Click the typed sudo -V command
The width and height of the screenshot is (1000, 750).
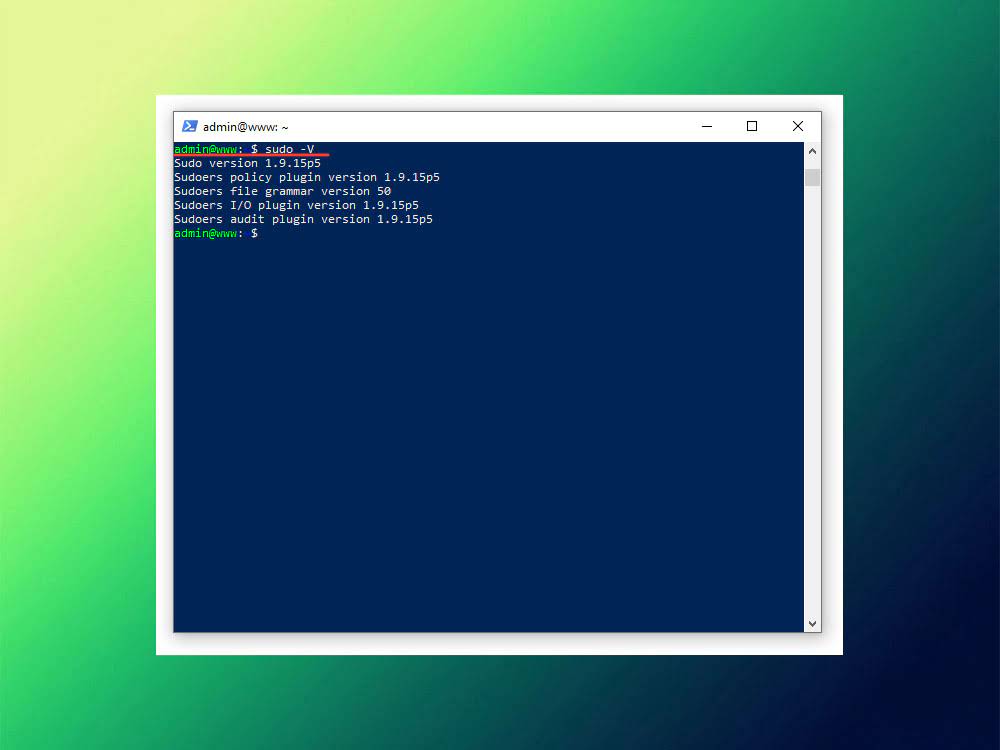point(289,149)
